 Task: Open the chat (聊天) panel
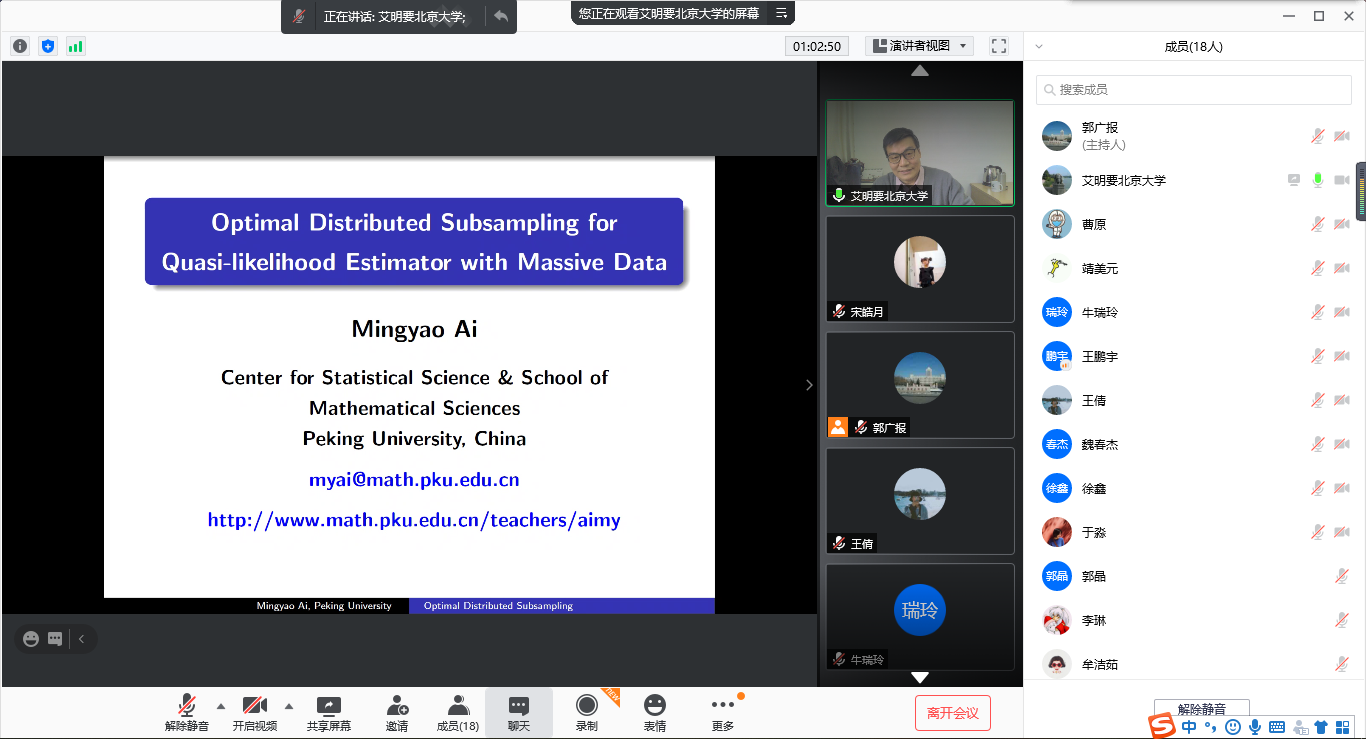pos(518,712)
